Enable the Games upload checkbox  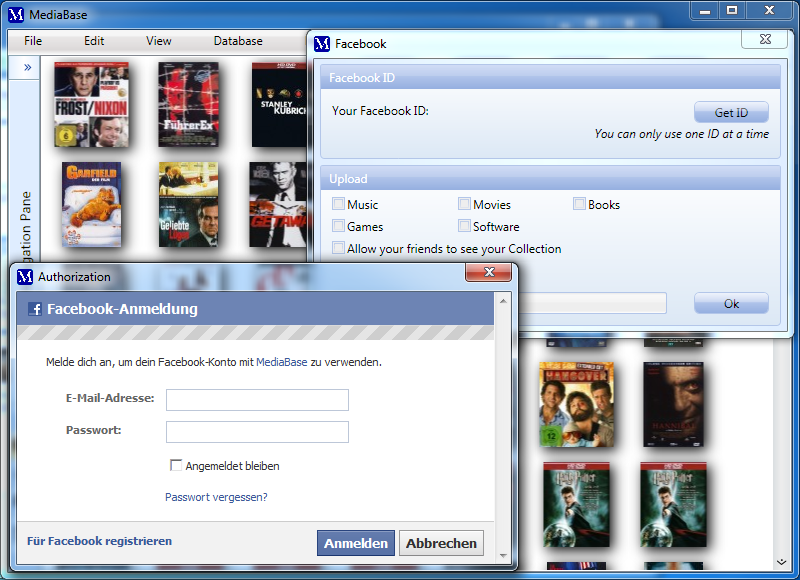tap(338, 226)
